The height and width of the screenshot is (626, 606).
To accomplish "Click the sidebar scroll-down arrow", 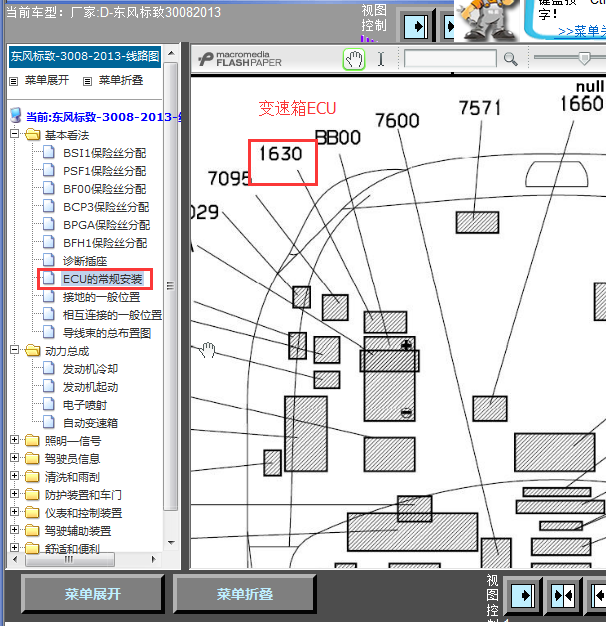I will 171,543.
